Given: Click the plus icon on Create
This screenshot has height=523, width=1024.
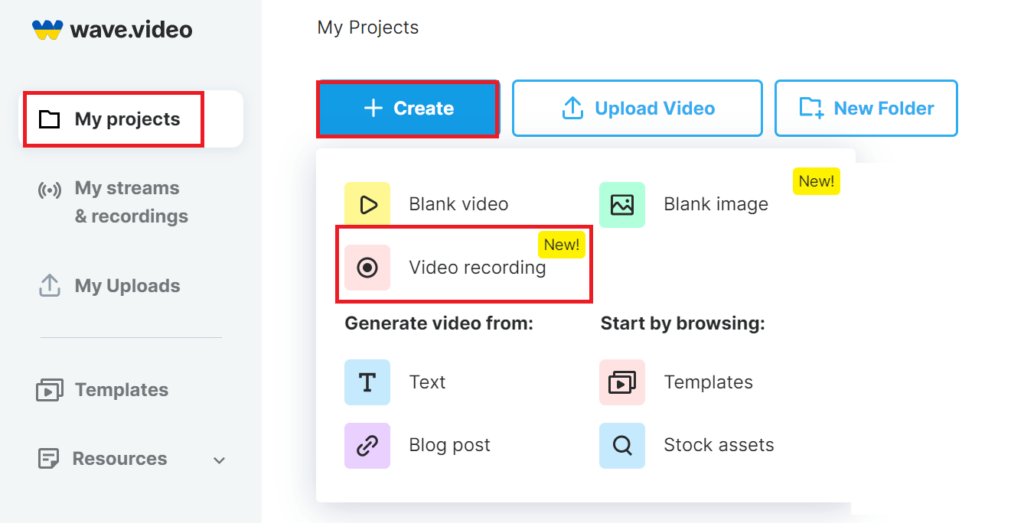Looking at the screenshot, I should [373, 108].
